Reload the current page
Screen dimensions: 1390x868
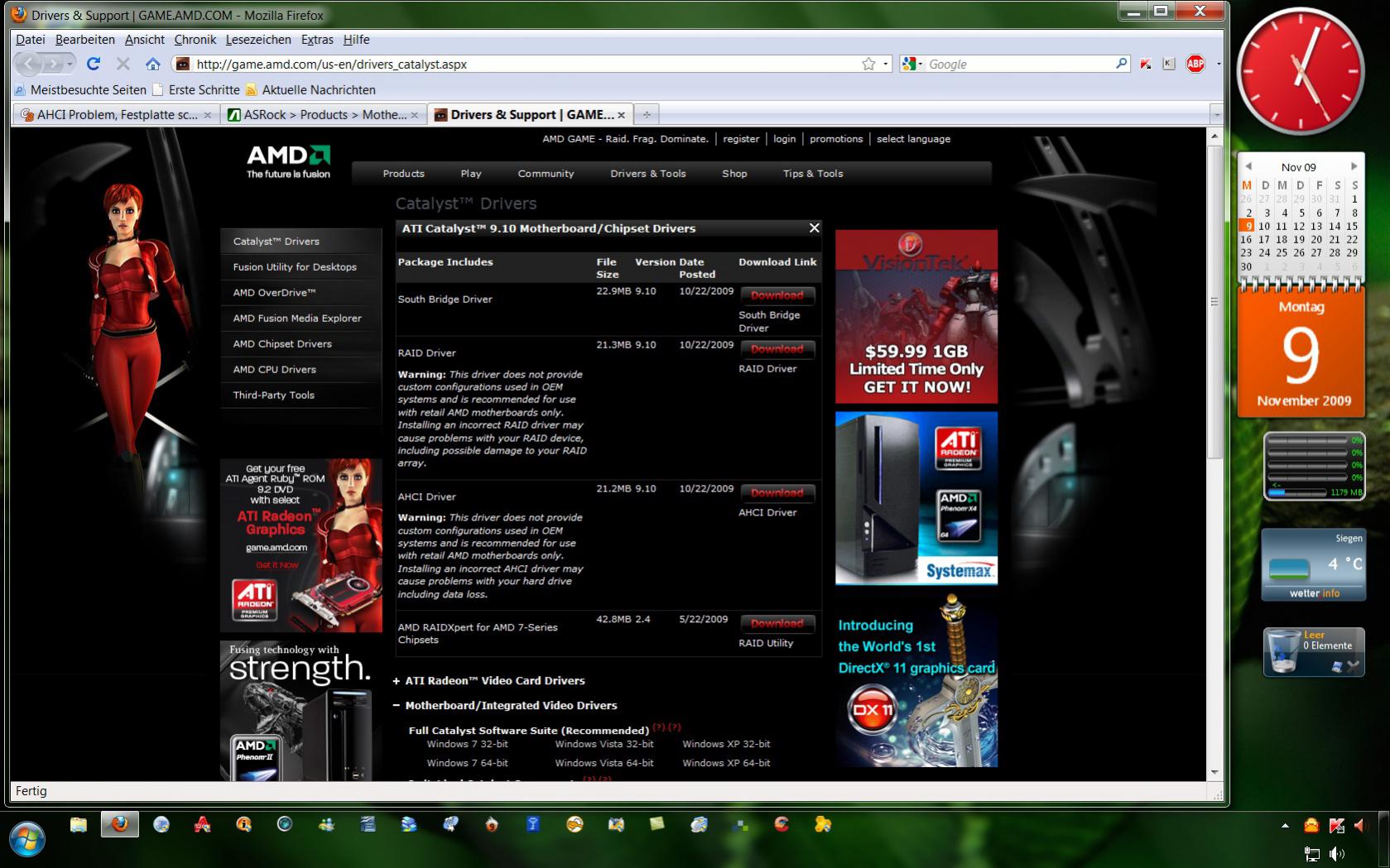coord(94,64)
